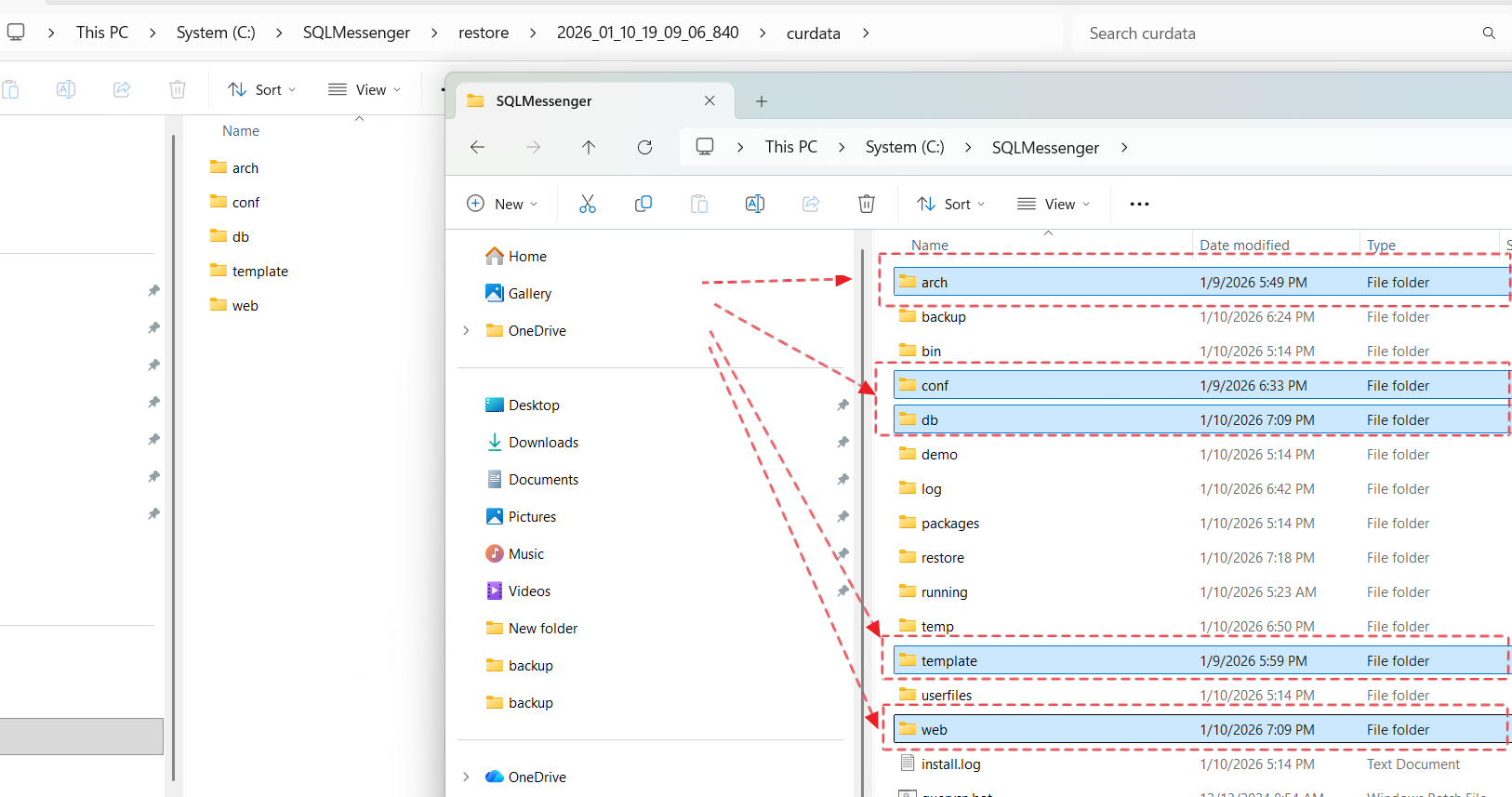The width and height of the screenshot is (1512, 797).
Task: Sort by the Date modified column header
Action: (1244, 246)
